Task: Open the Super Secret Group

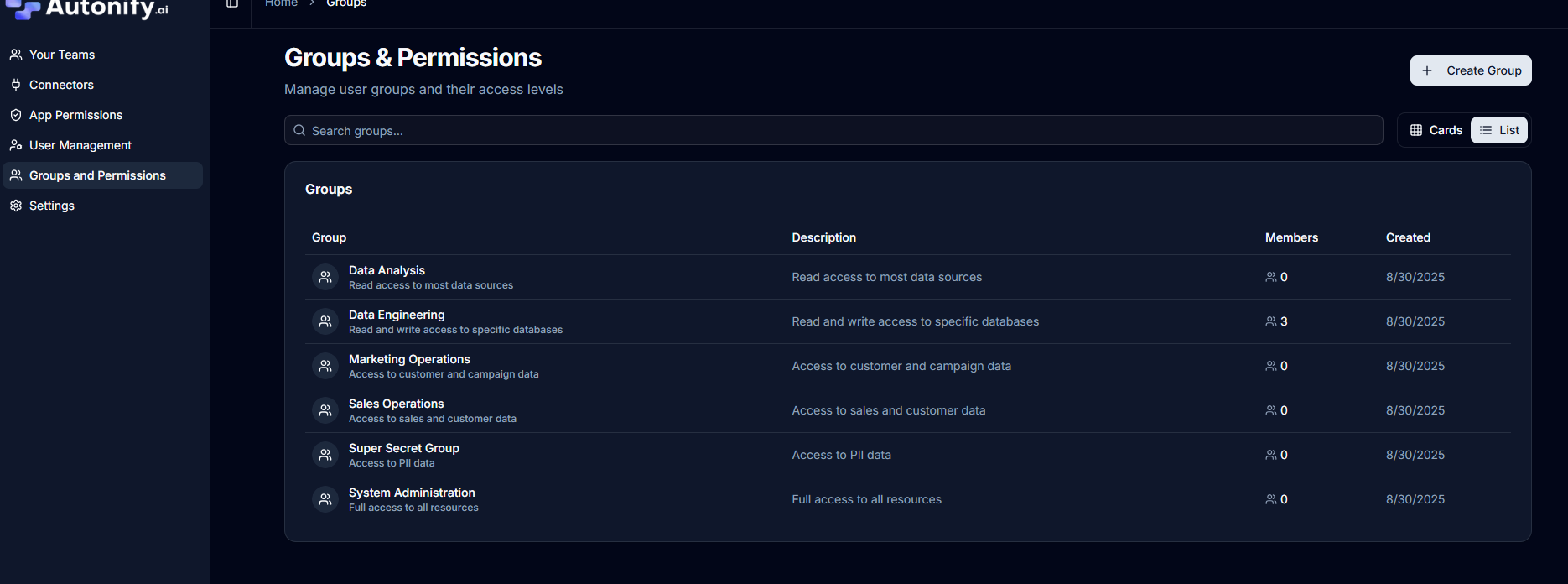Action: click(x=404, y=448)
